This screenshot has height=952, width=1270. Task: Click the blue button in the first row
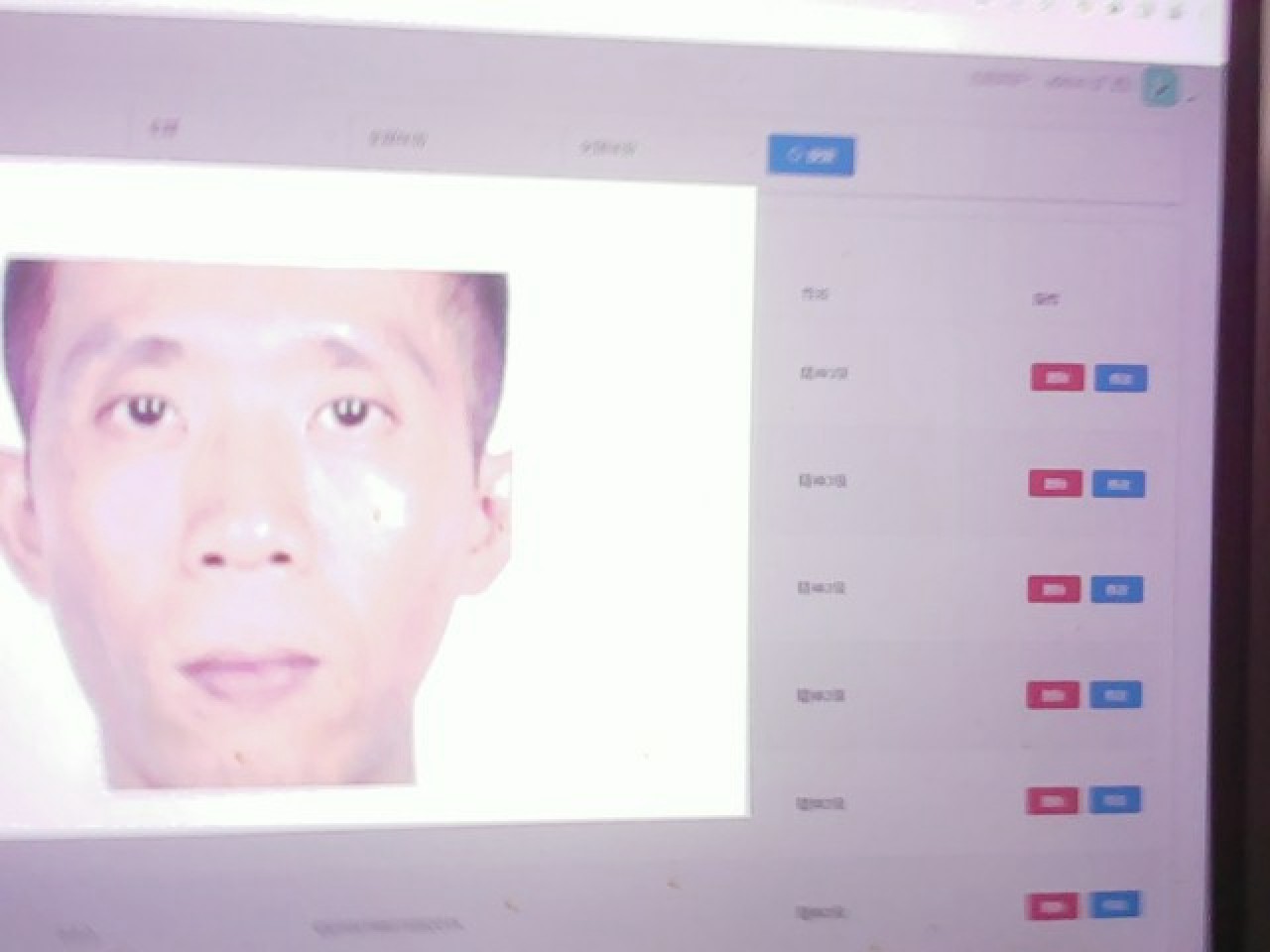point(1120,379)
